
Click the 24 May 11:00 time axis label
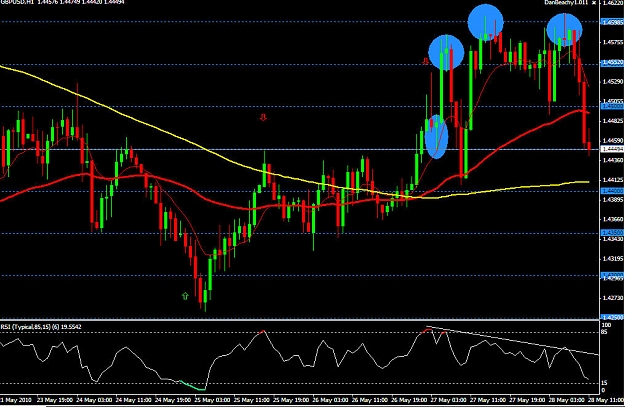pyautogui.click(x=134, y=400)
